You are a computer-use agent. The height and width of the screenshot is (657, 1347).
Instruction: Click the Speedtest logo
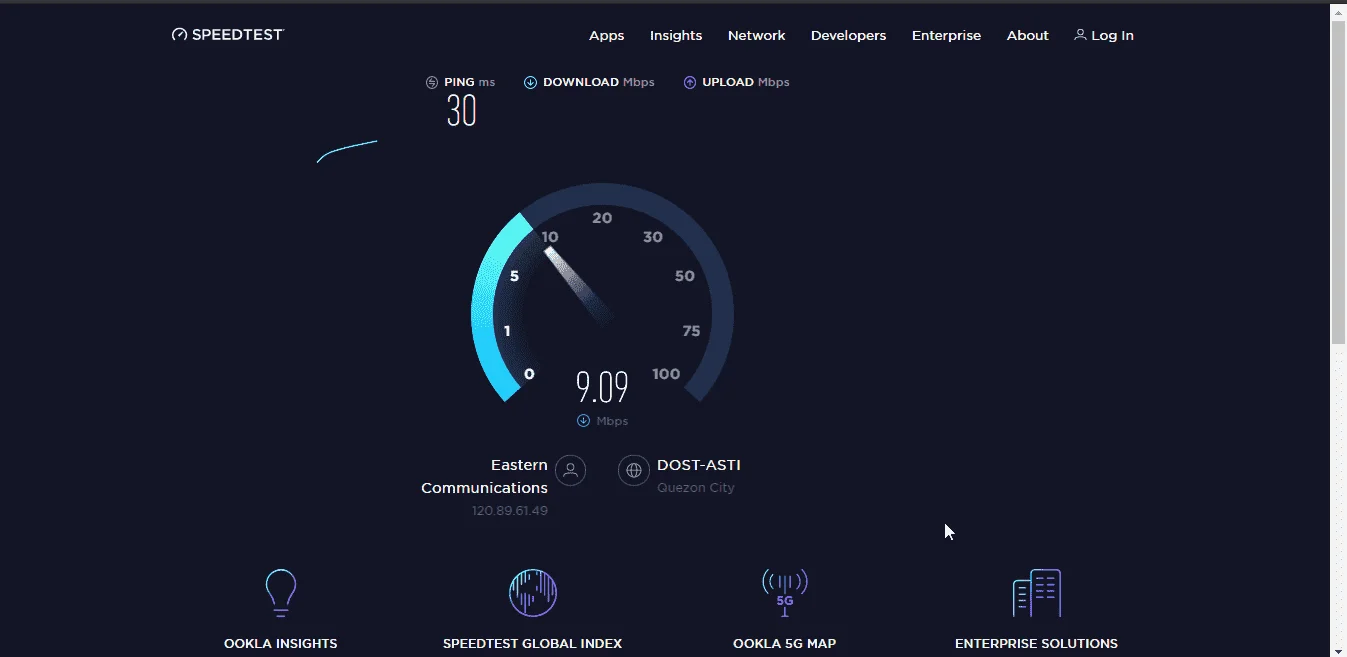[x=228, y=34]
